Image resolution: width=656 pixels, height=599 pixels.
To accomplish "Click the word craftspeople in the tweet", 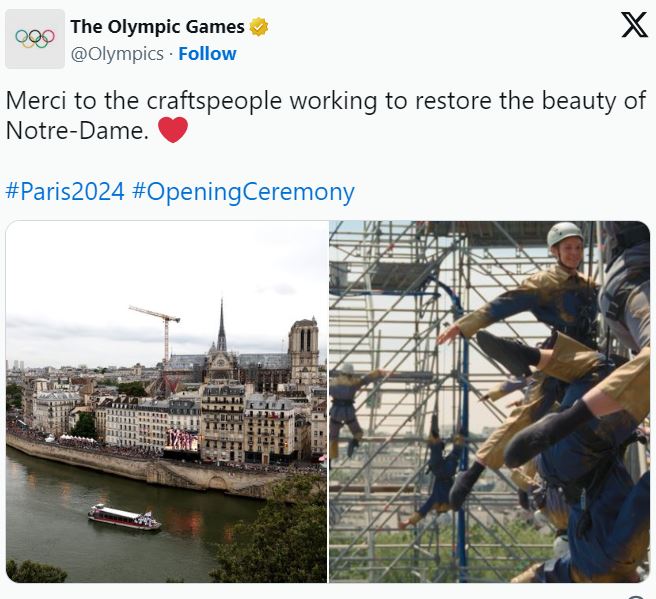I will [x=214, y=102].
